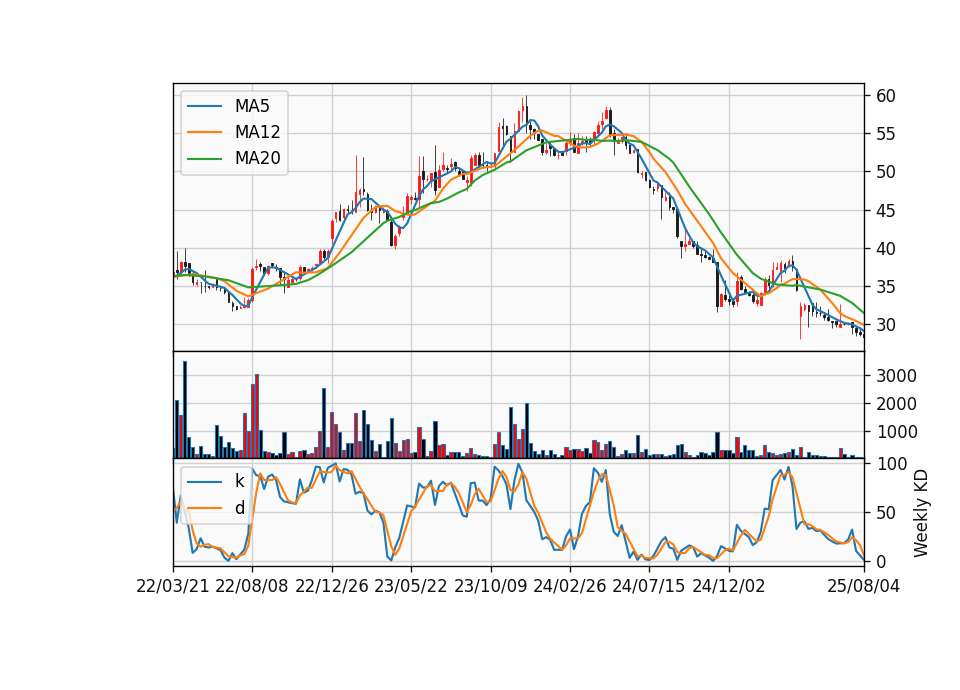Click the 24/07/15 date tick label

[x=649, y=586]
